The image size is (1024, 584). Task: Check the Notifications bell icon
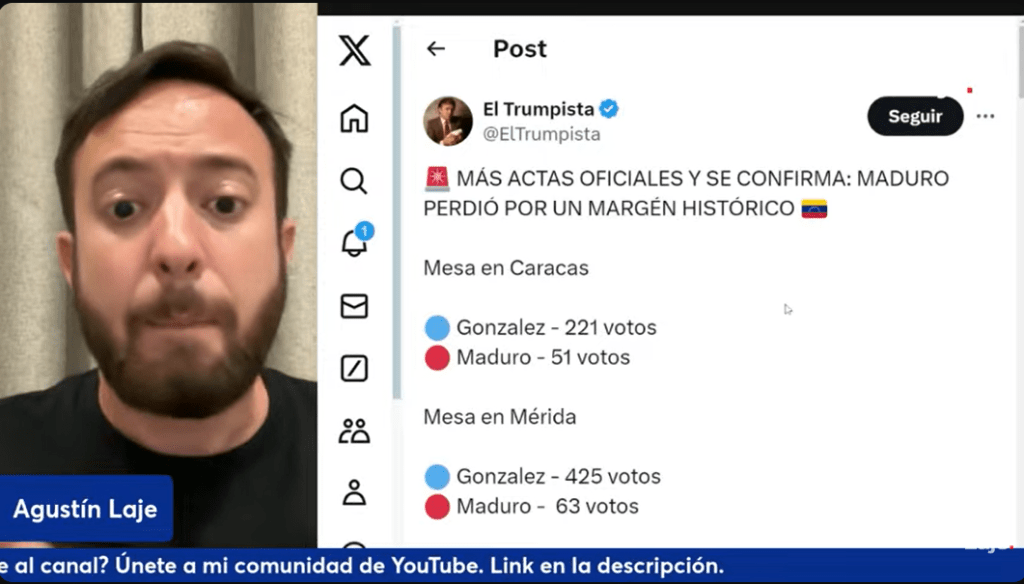[x=356, y=240]
